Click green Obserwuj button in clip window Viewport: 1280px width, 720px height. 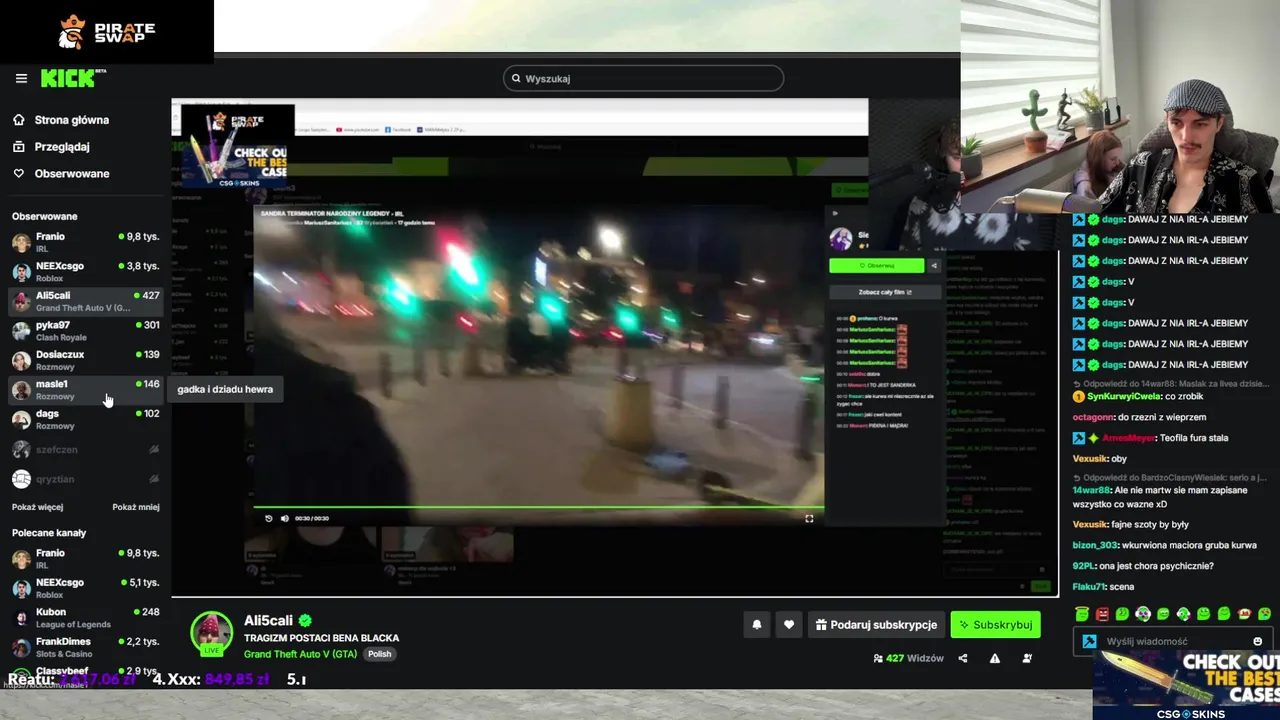(x=877, y=265)
